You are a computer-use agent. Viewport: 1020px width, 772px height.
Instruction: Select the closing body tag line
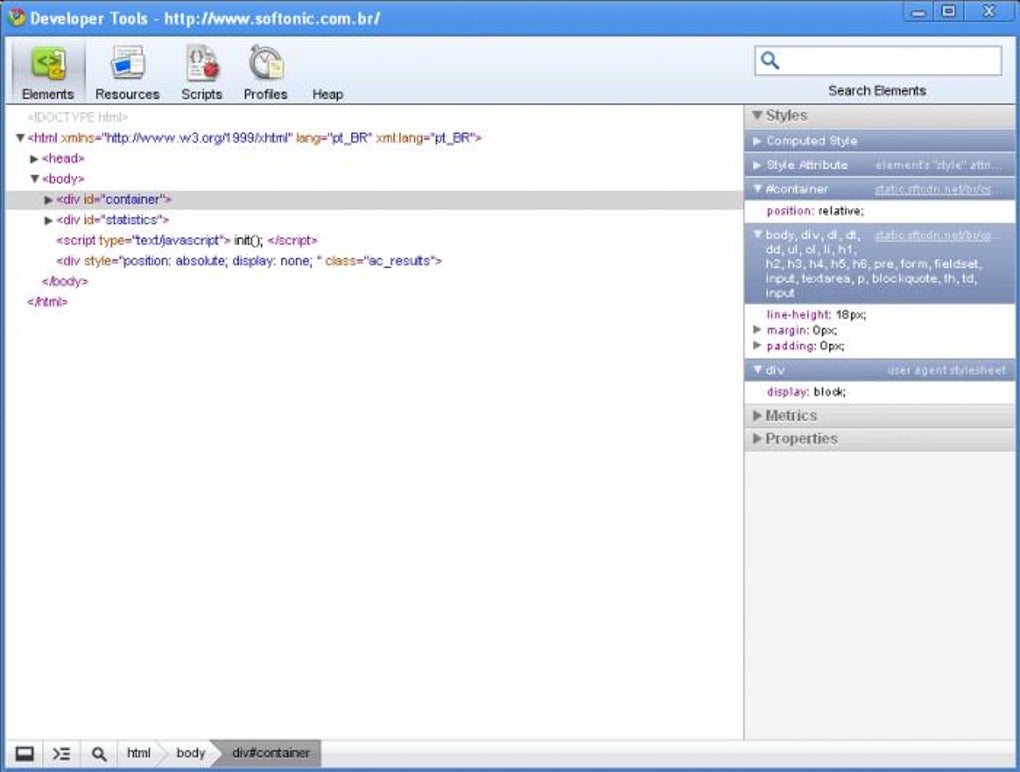64,282
